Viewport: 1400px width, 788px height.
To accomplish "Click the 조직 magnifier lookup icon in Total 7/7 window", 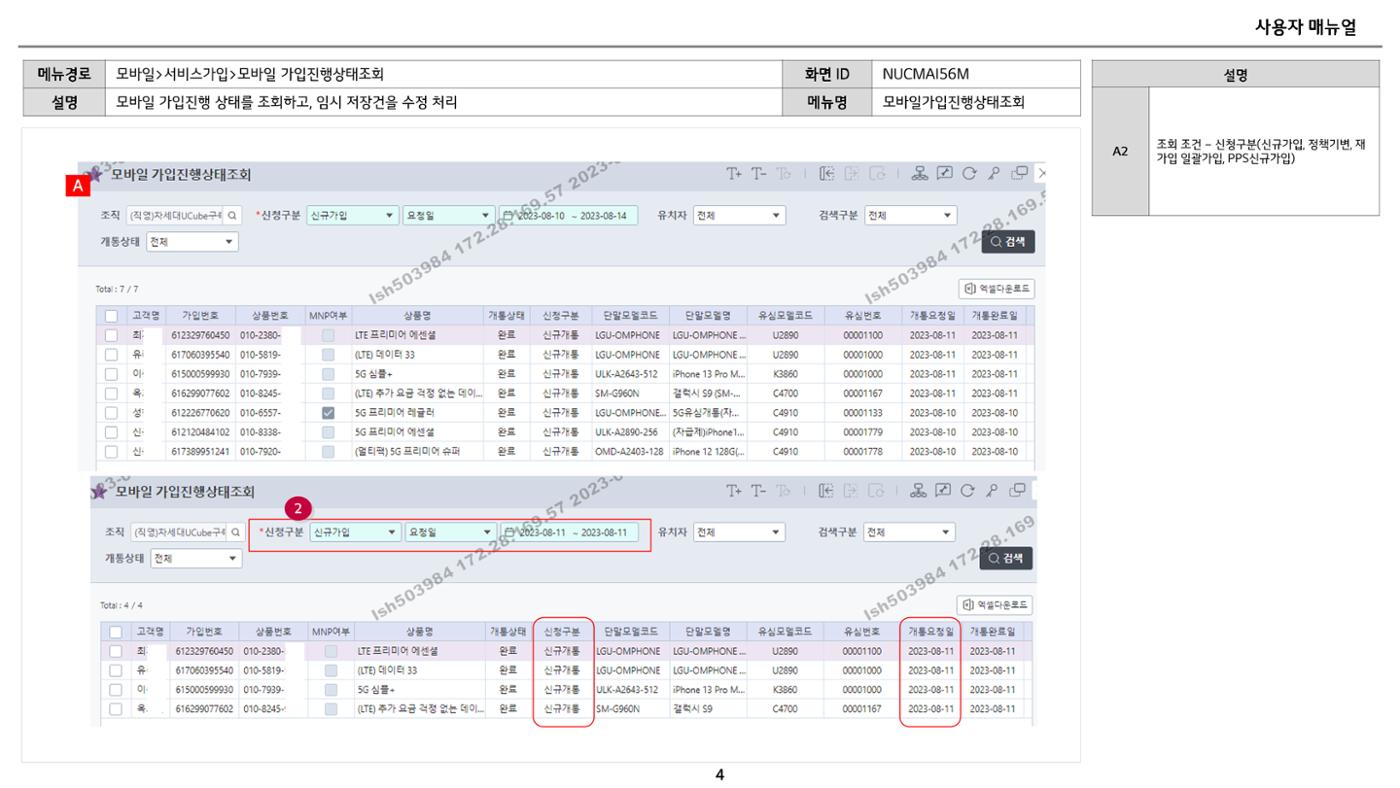I will [232, 215].
